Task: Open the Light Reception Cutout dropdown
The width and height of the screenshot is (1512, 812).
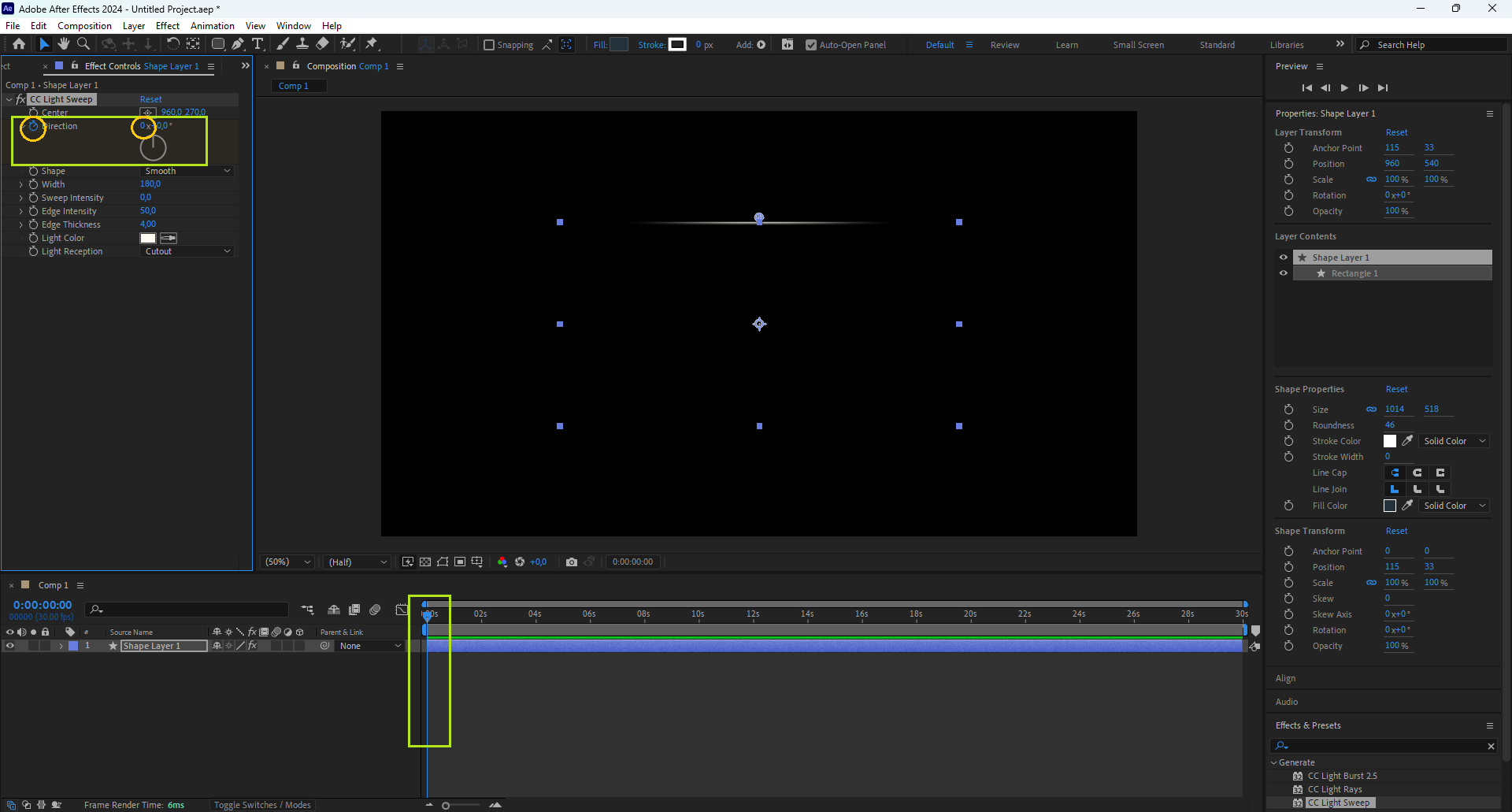Action: tap(187, 251)
